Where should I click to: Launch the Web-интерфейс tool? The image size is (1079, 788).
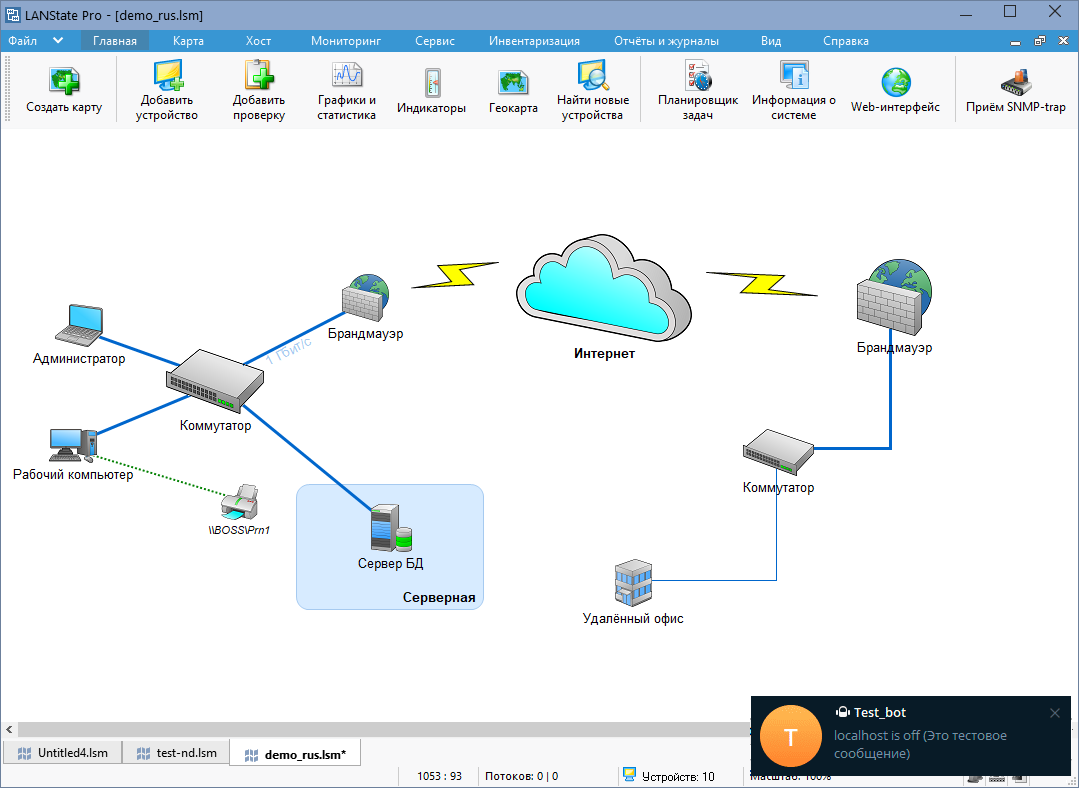[895, 89]
